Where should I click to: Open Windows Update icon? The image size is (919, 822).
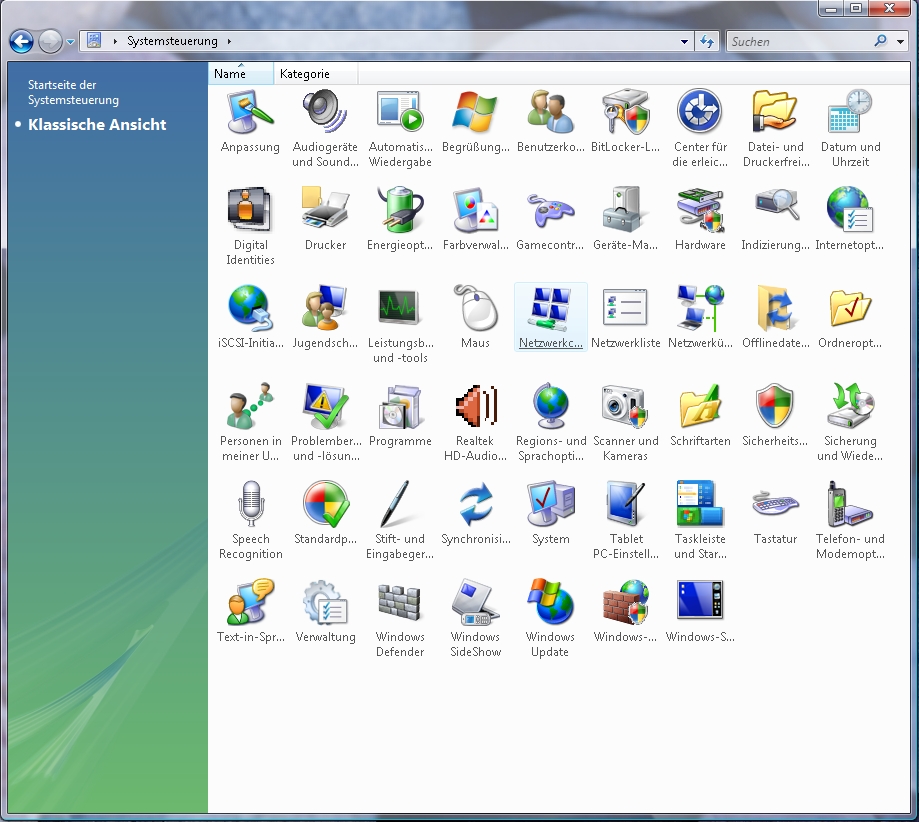click(x=550, y=601)
